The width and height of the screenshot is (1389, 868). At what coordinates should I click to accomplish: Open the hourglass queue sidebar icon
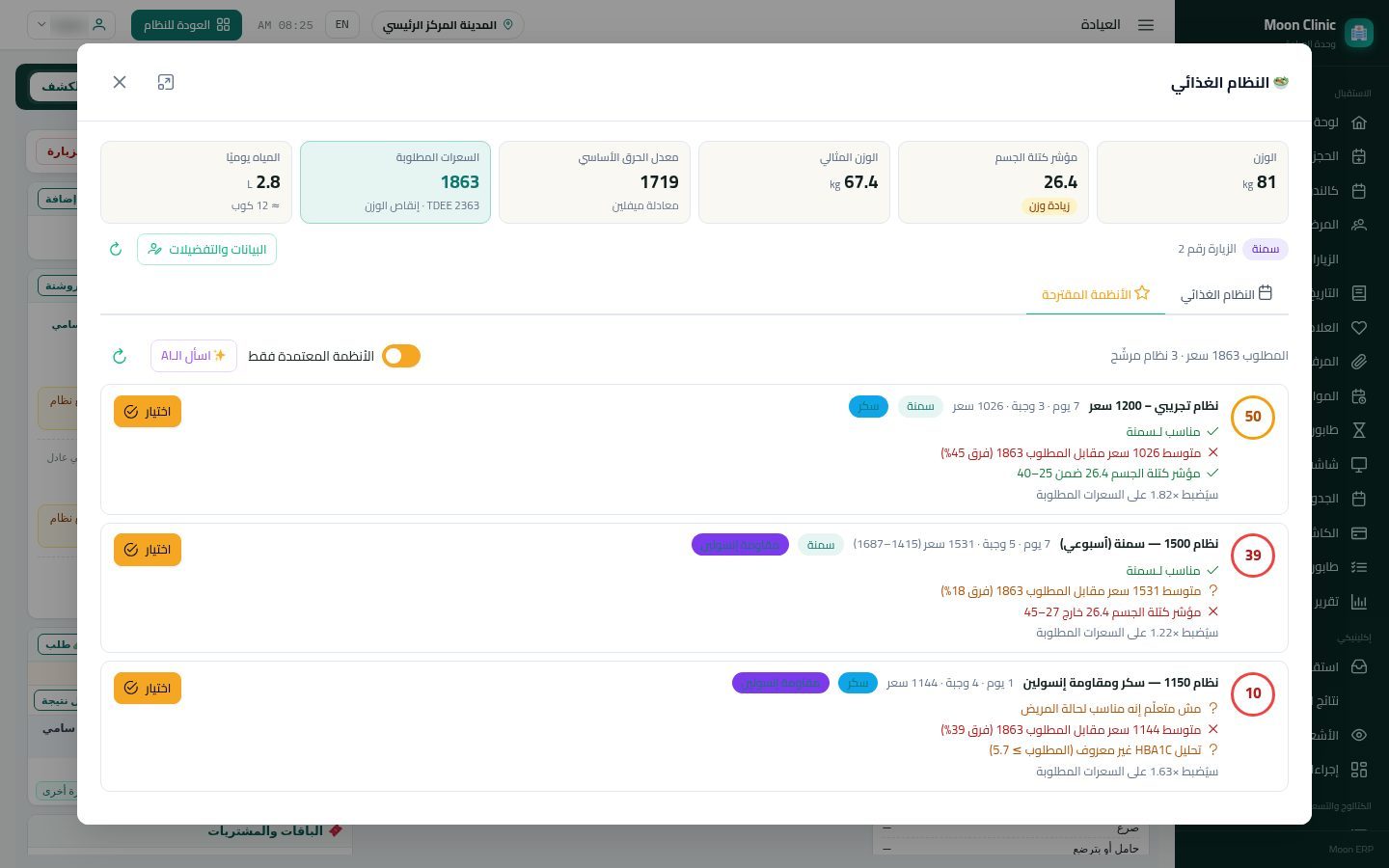[1359, 430]
